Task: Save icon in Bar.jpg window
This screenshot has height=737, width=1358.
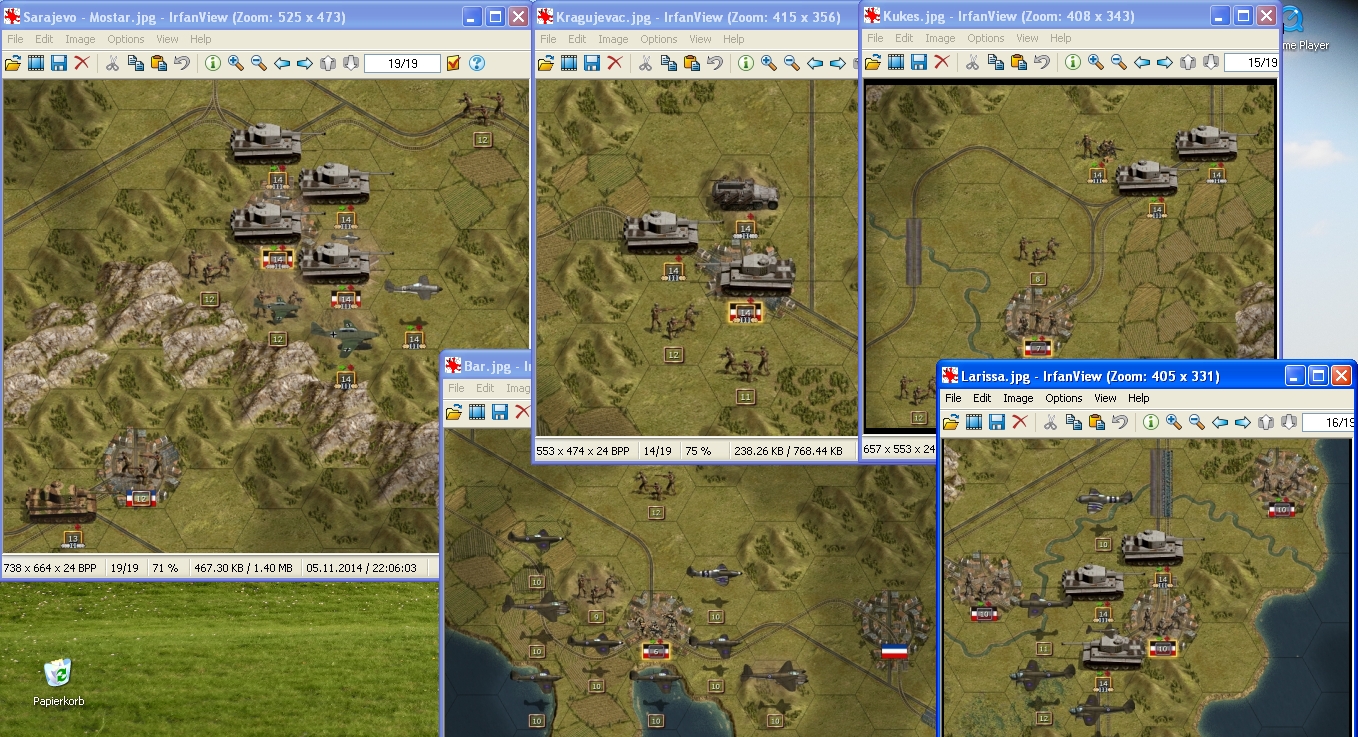Action: 500,412
